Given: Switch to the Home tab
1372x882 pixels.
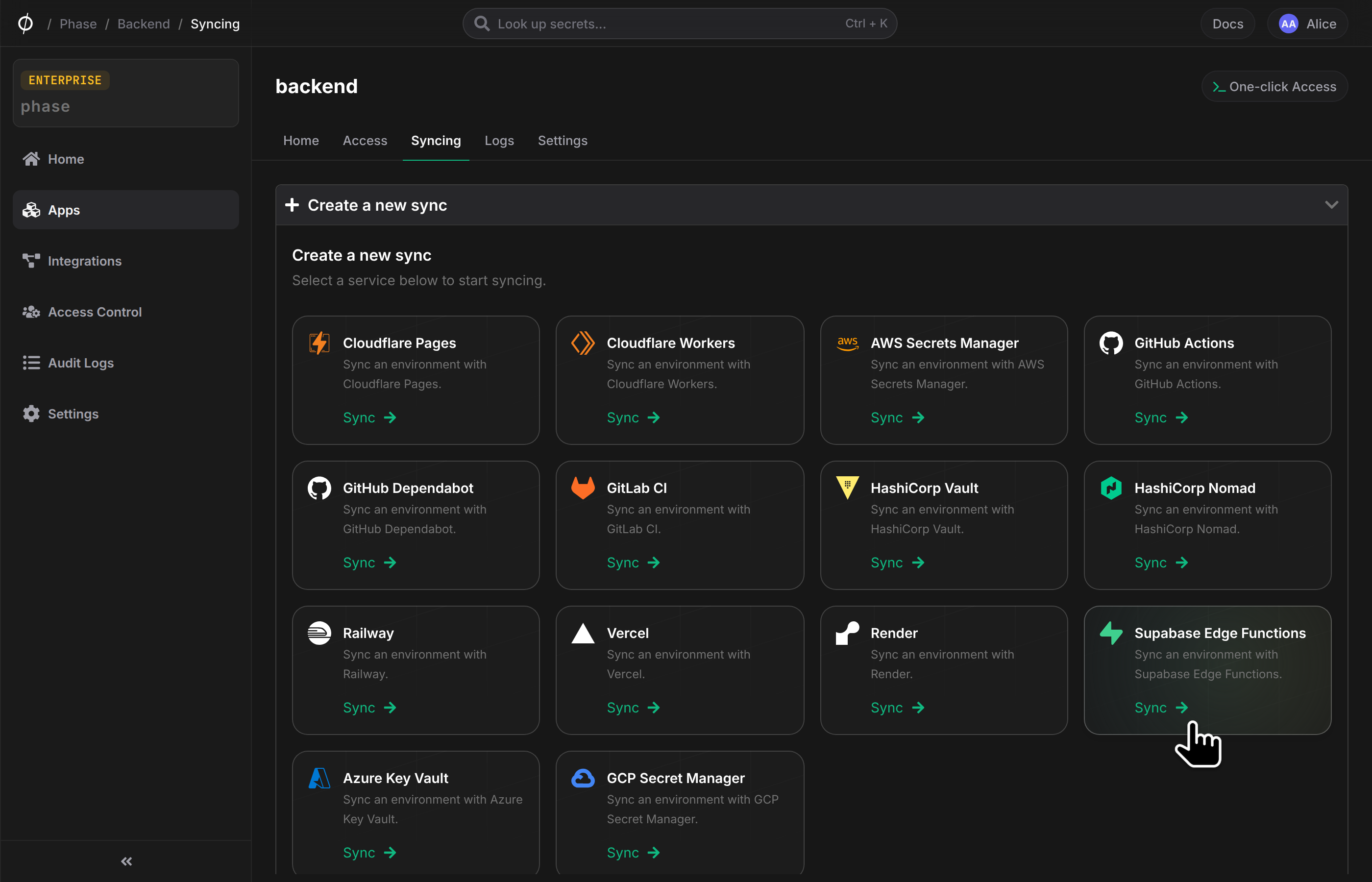Looking at the screenshot, I should click(x=301, y=140).
